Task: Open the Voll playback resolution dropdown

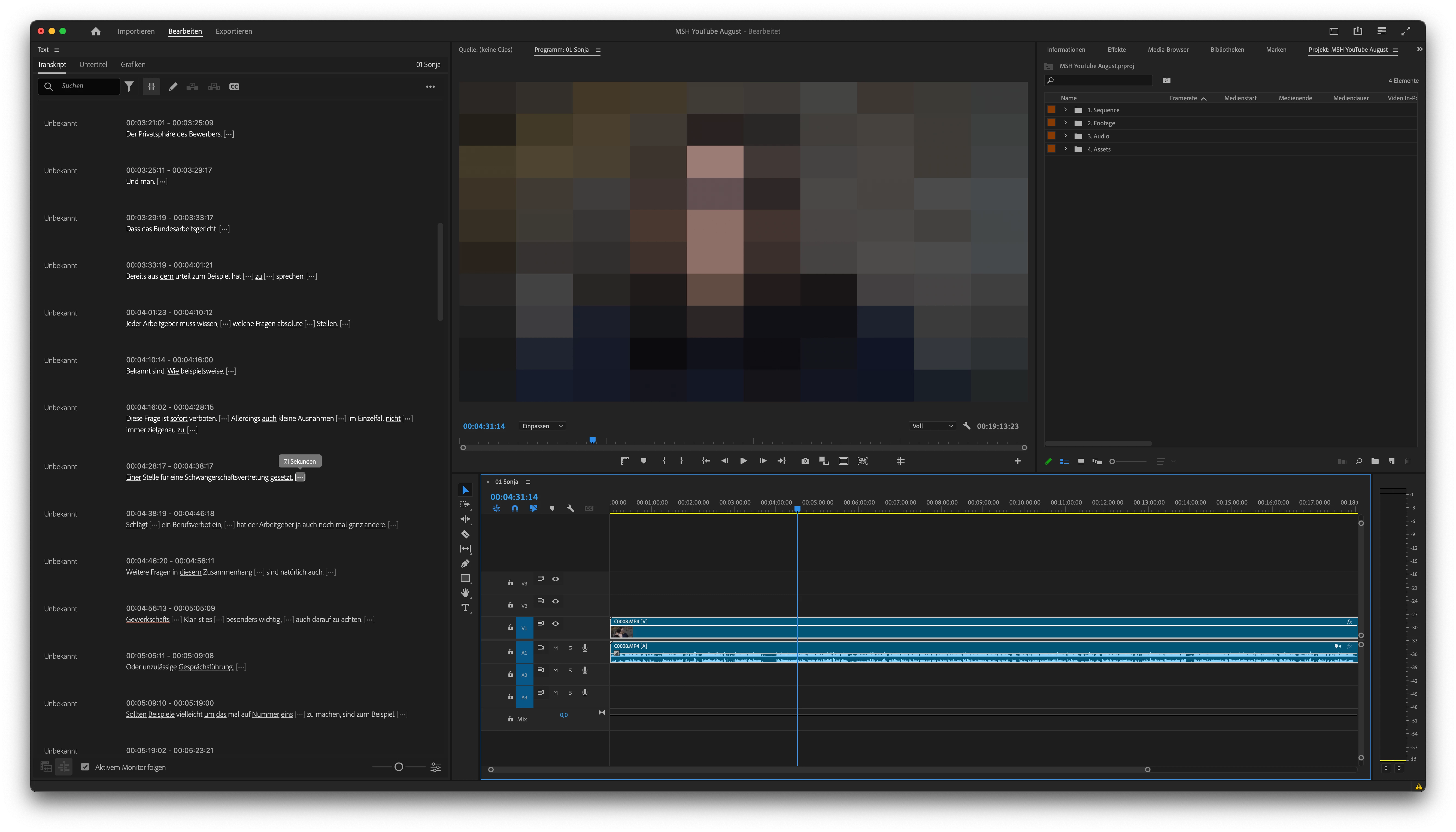Action: tap(932, 426)
